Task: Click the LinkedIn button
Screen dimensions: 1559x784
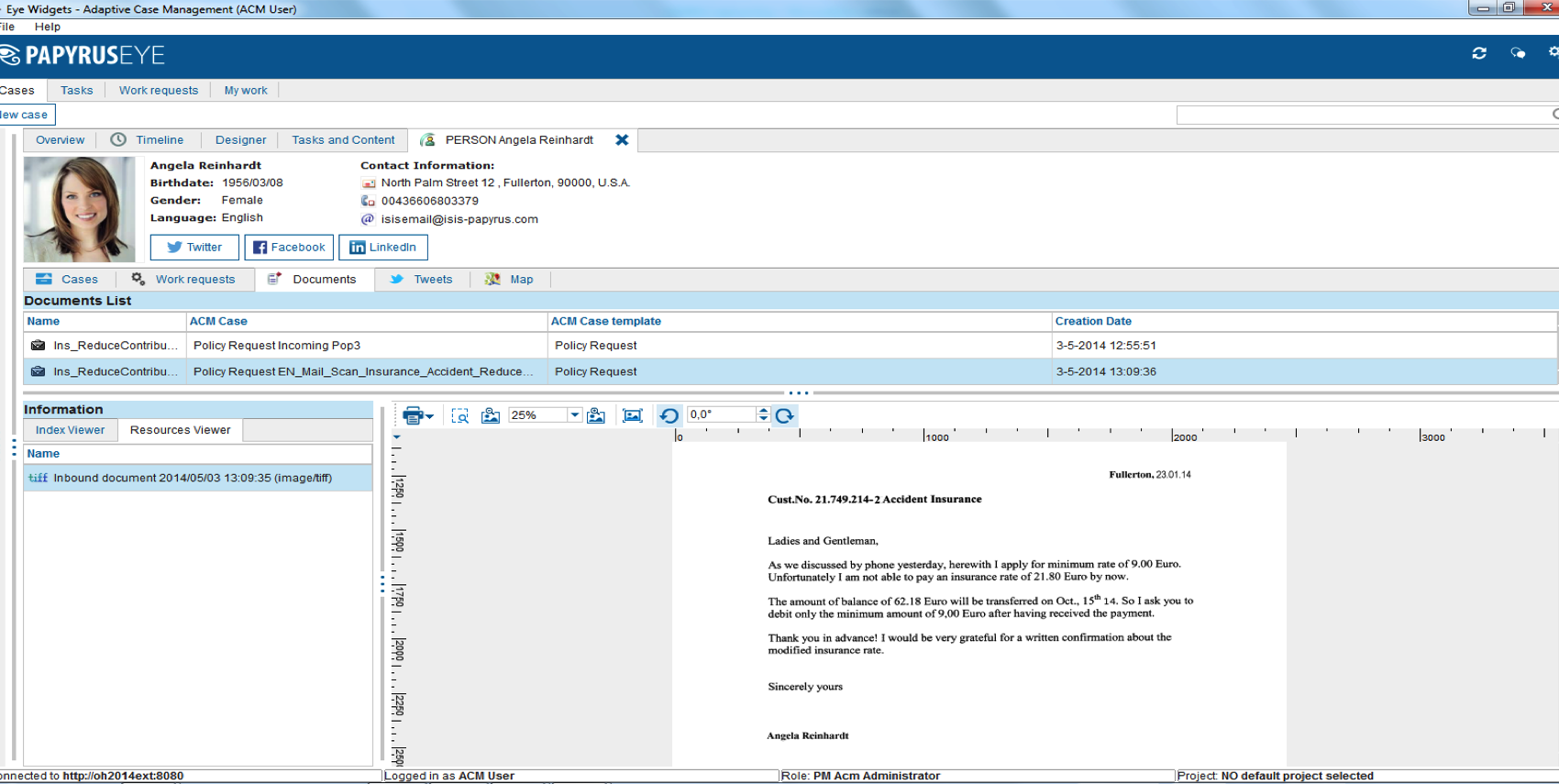Action: [x=382, y=248]
